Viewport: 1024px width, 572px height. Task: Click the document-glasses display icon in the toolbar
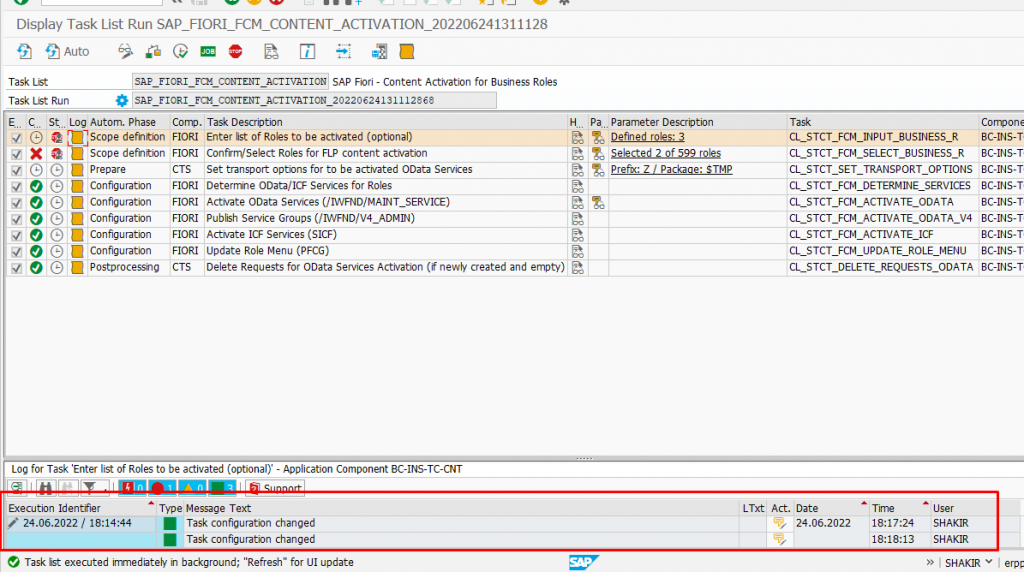point(271,52)
